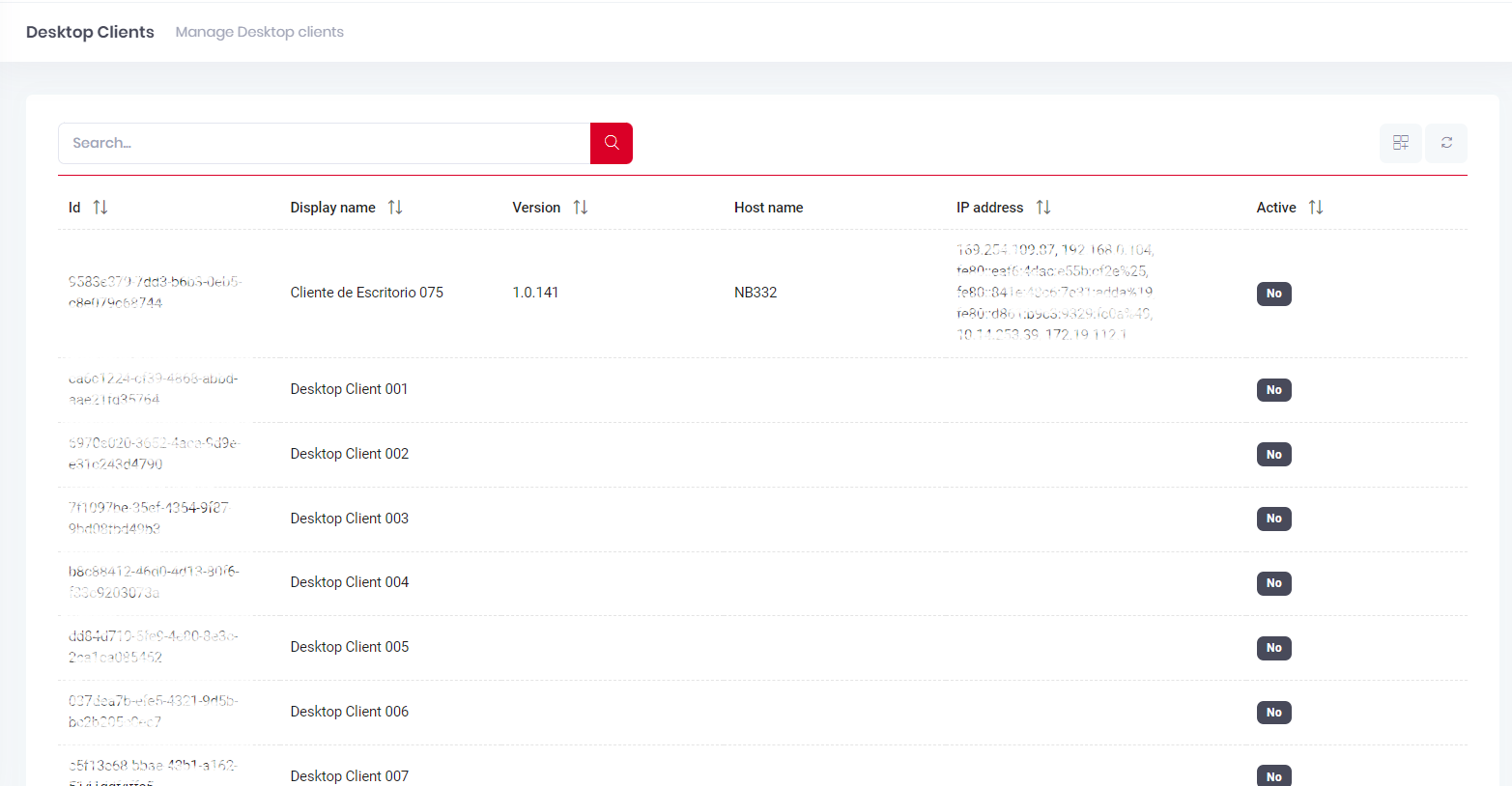
Task: Click the IP address header label
Action: 989,208
